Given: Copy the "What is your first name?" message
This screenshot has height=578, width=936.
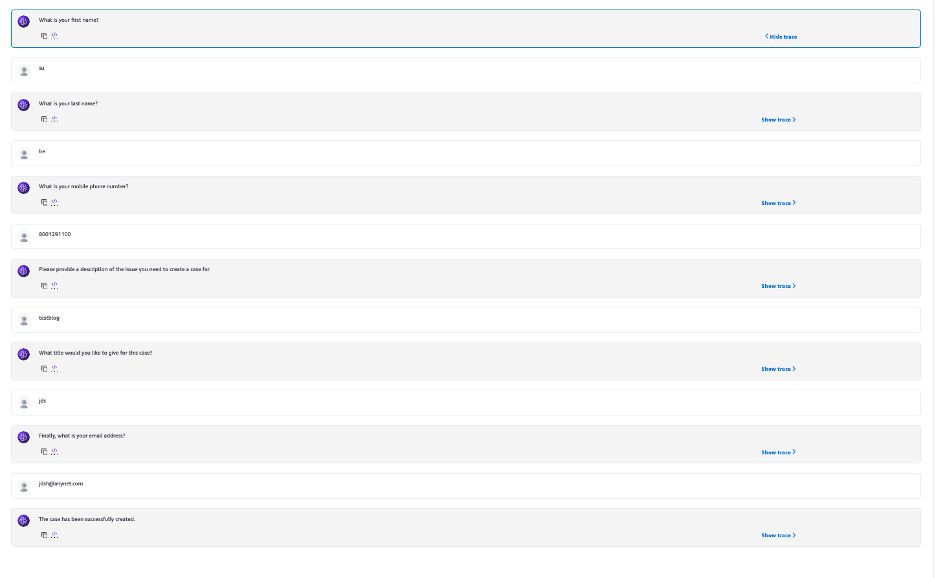Looking at the screenshot, I should [44, 36].
